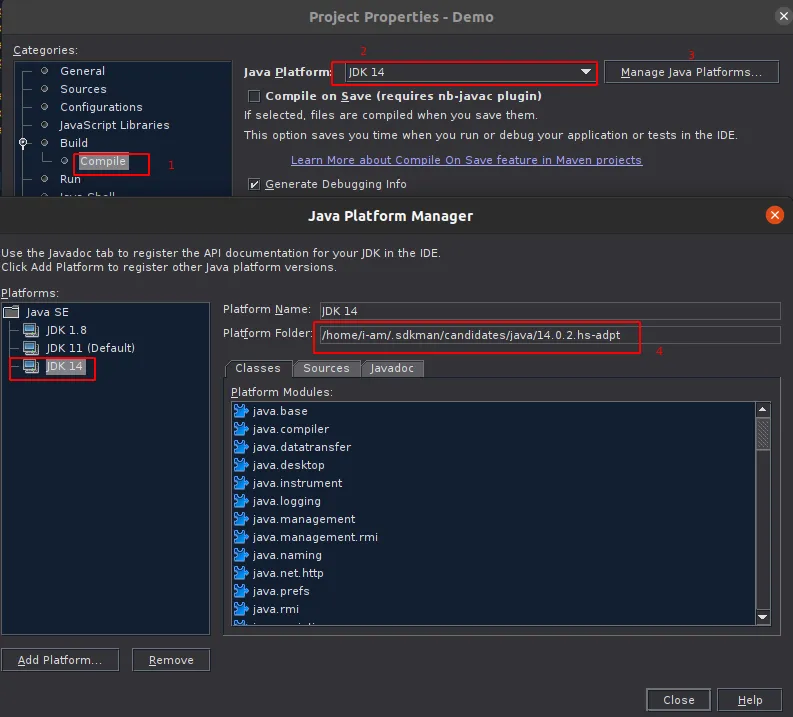This screenshot has width=793, height=717.
Task: Click the java.management.rmi module icon
Action: click(241, 537)
